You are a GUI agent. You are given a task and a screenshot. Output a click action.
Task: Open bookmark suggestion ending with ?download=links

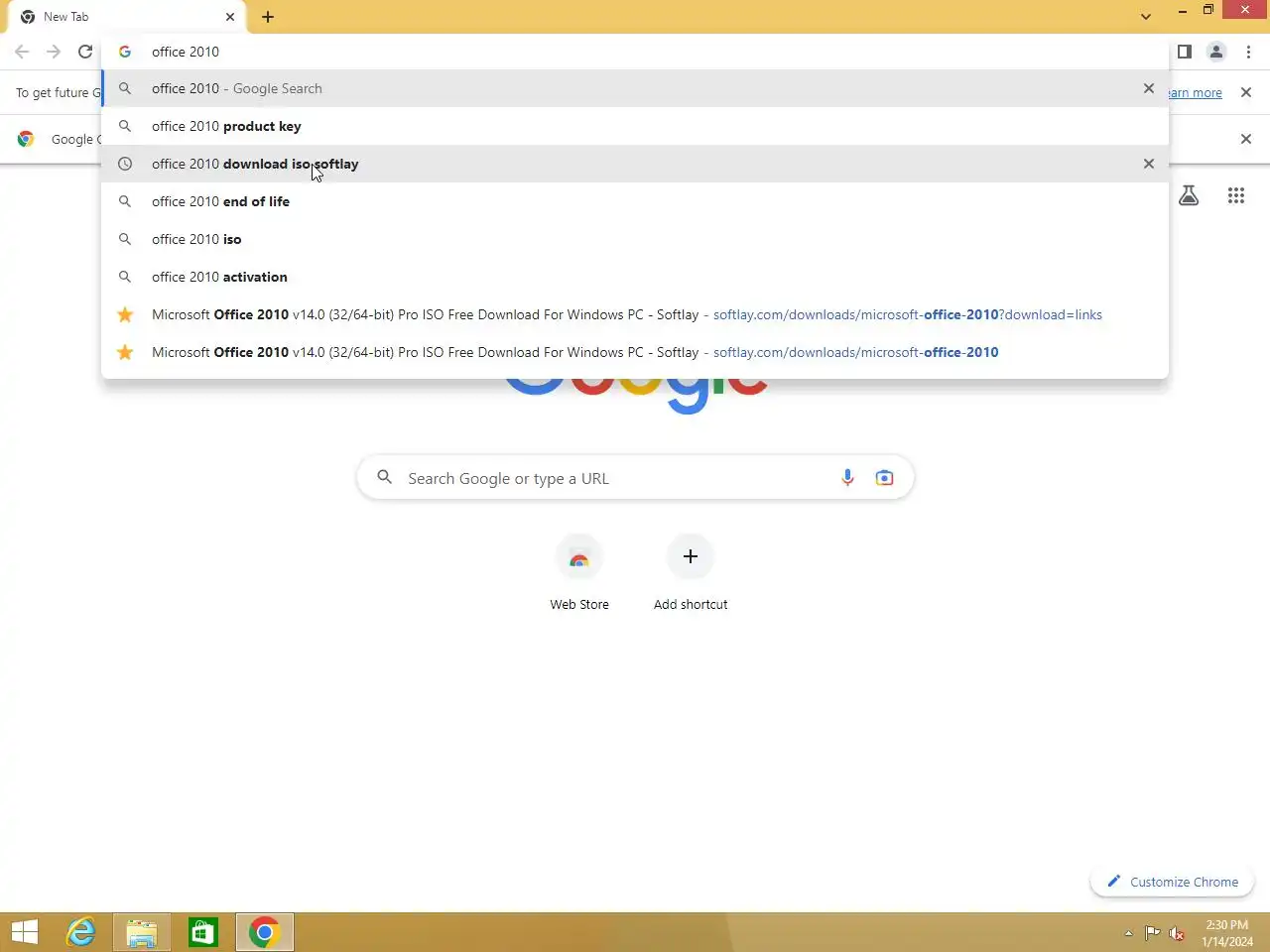pos(635,314)
